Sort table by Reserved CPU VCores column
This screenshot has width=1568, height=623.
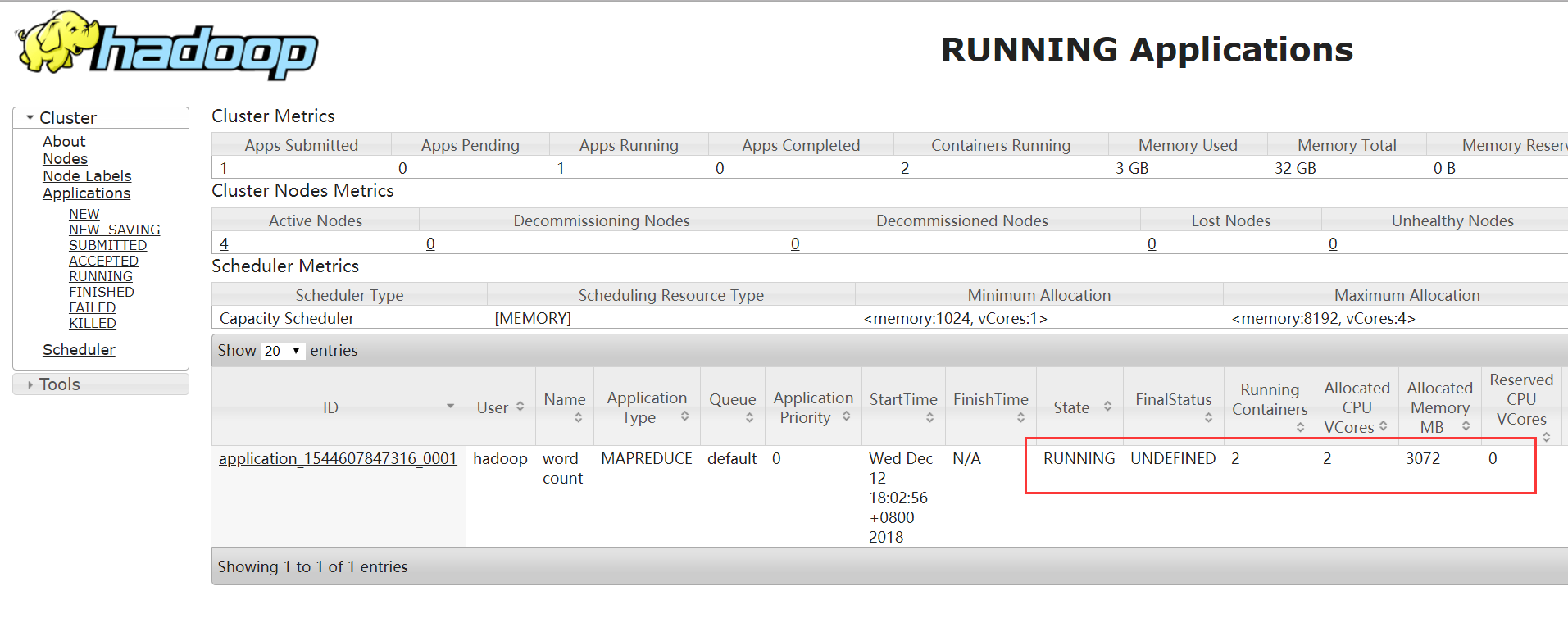click(x=1521, y=407)
